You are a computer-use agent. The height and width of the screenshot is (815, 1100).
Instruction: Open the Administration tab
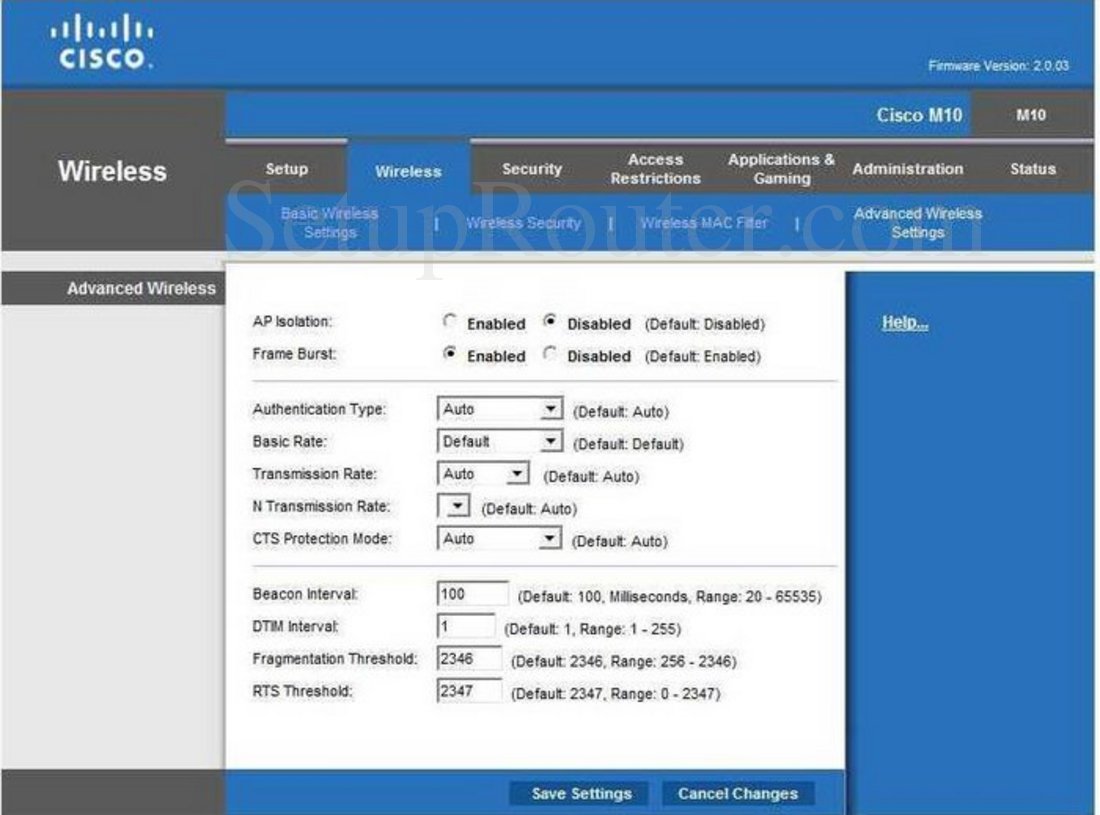[907, 169]
